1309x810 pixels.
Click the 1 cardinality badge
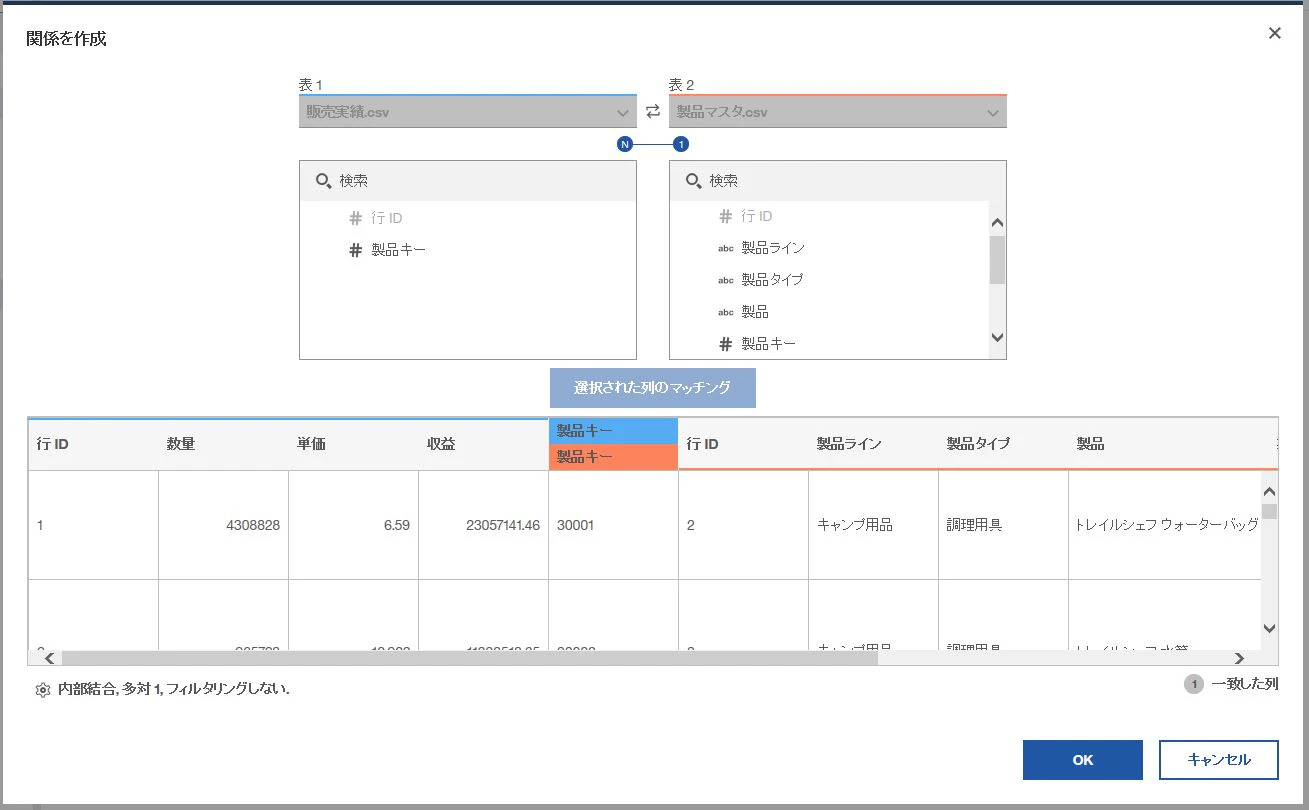tap(681, 144)
